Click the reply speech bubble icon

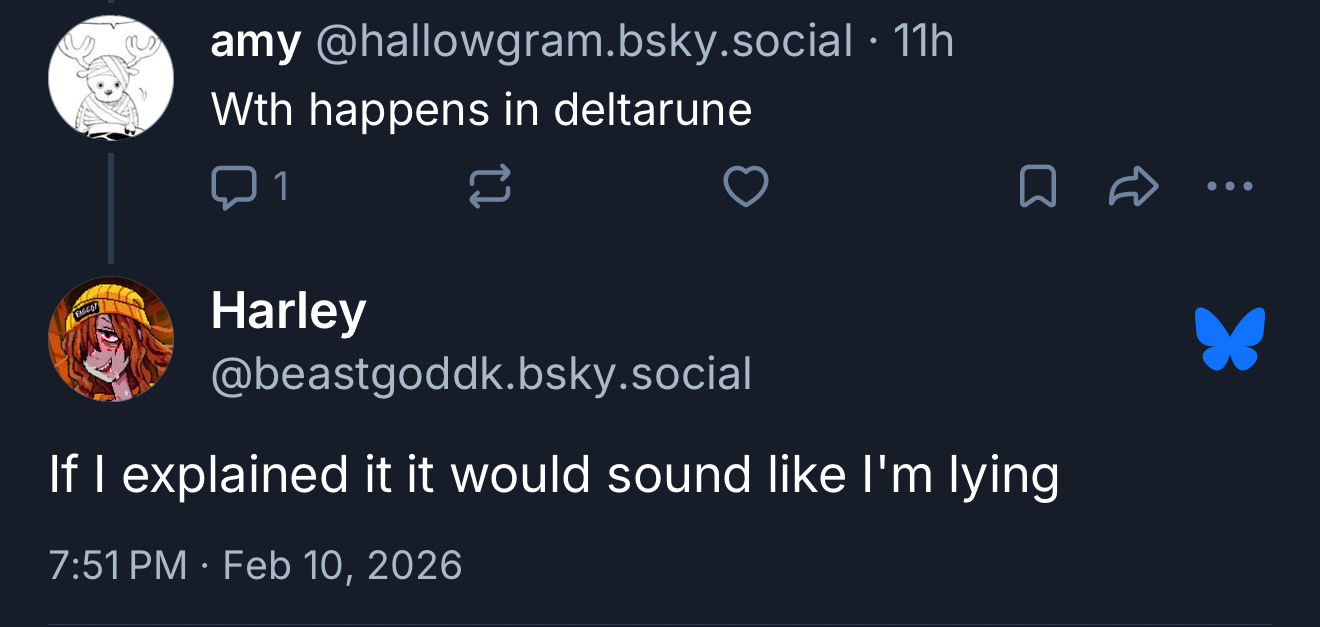(234, 187)
